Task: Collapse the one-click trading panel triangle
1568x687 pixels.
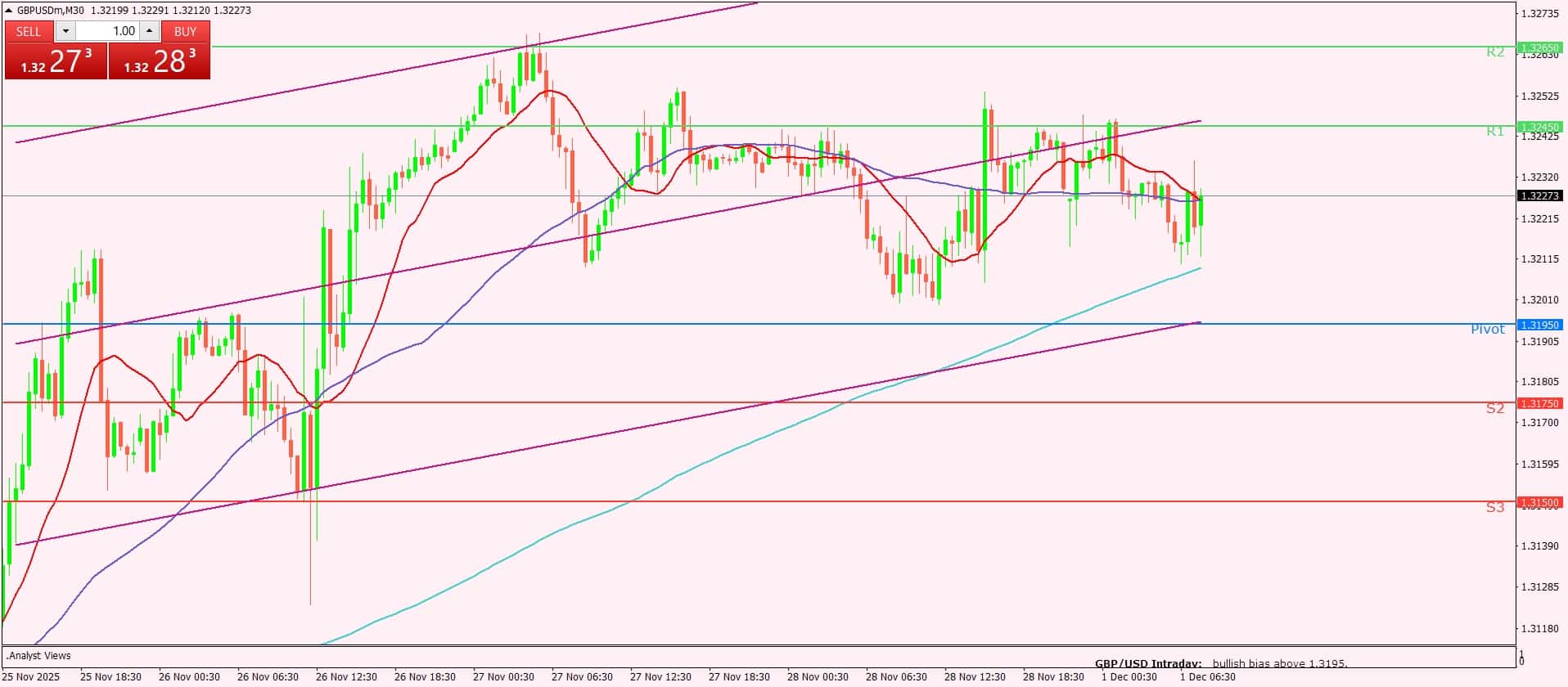Action: [10, 11]
